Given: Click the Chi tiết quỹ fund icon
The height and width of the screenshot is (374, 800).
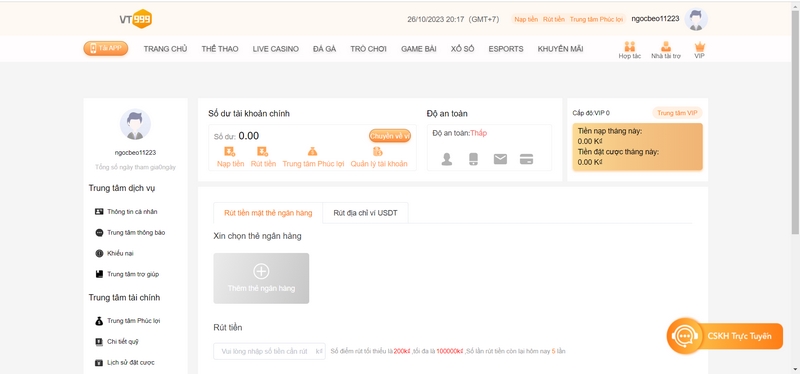Looking at the screenshot, I should [x=99, y=342].
